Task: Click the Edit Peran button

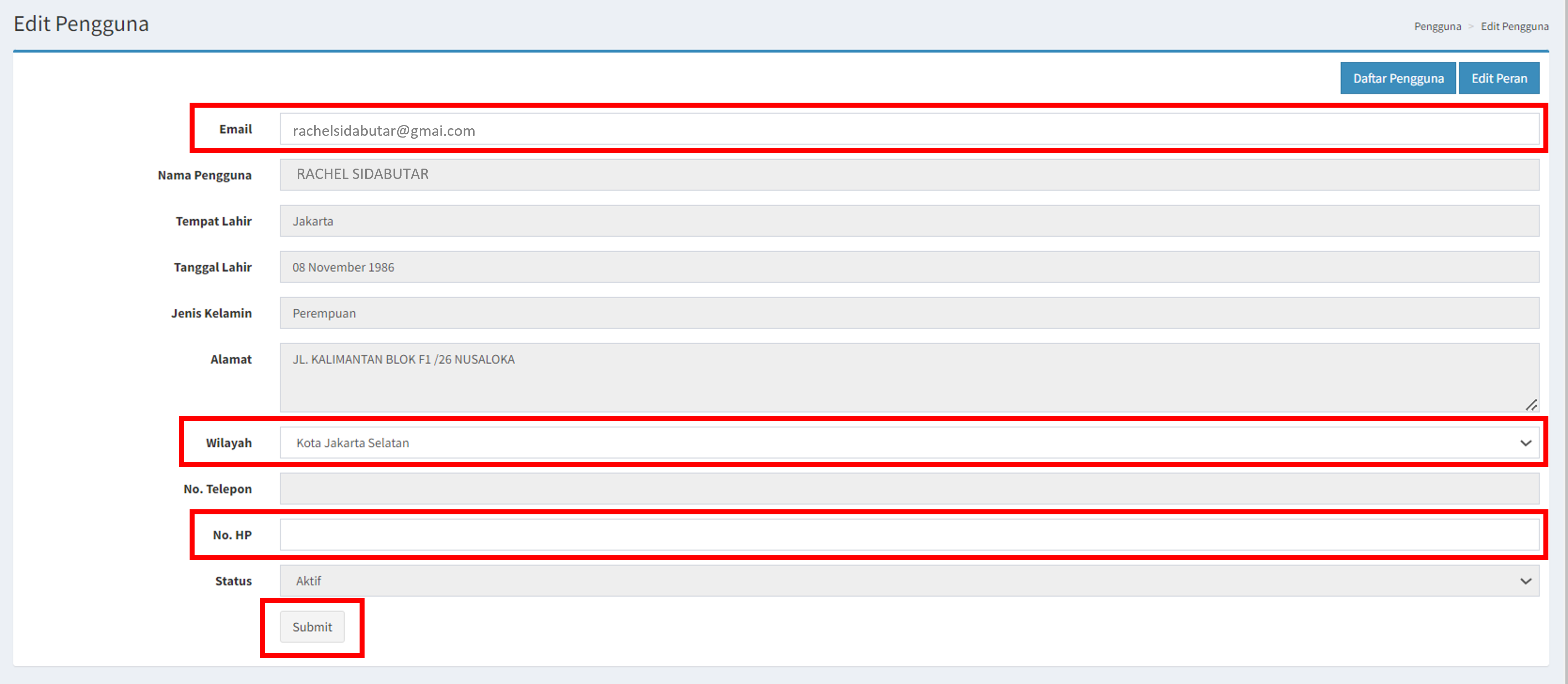Action: 1499,78
